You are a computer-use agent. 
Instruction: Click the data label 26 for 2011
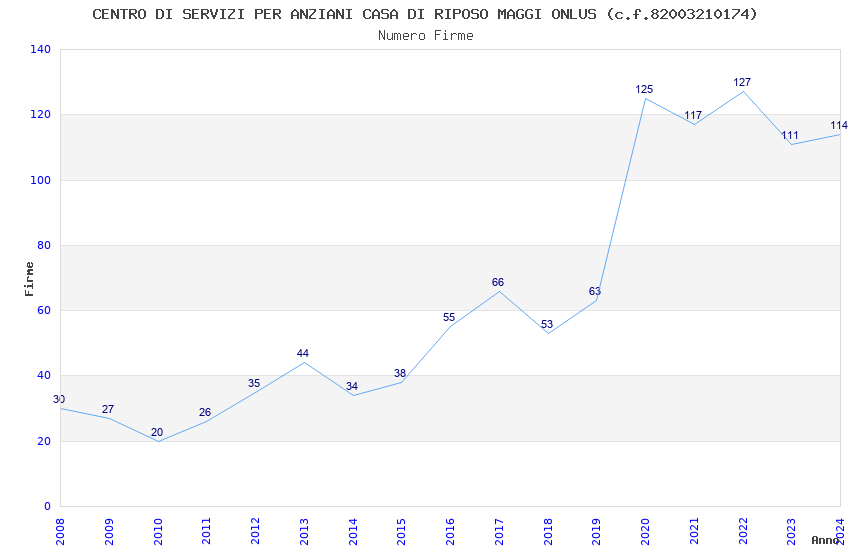tap(205, 412)
